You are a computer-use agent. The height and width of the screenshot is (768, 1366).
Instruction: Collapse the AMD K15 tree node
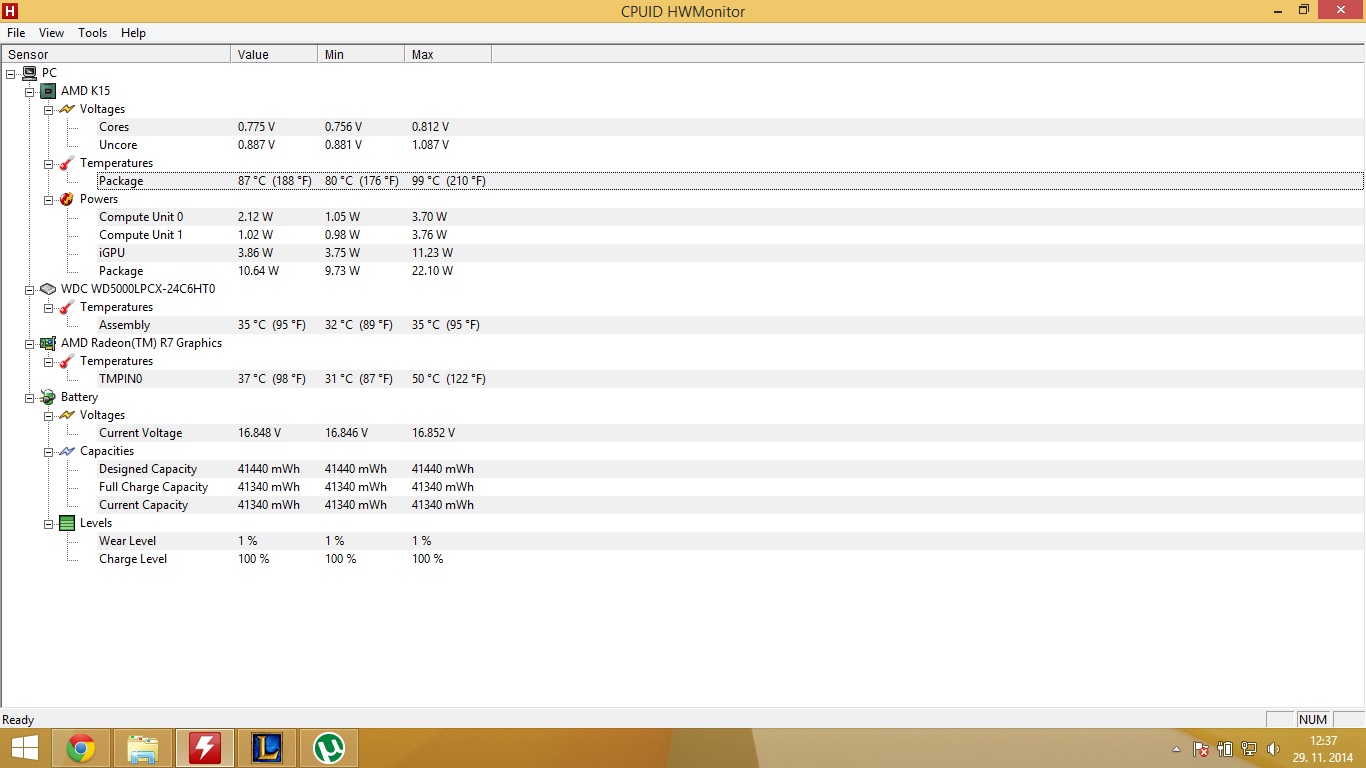pyautogui.click(x=30, y=91)
